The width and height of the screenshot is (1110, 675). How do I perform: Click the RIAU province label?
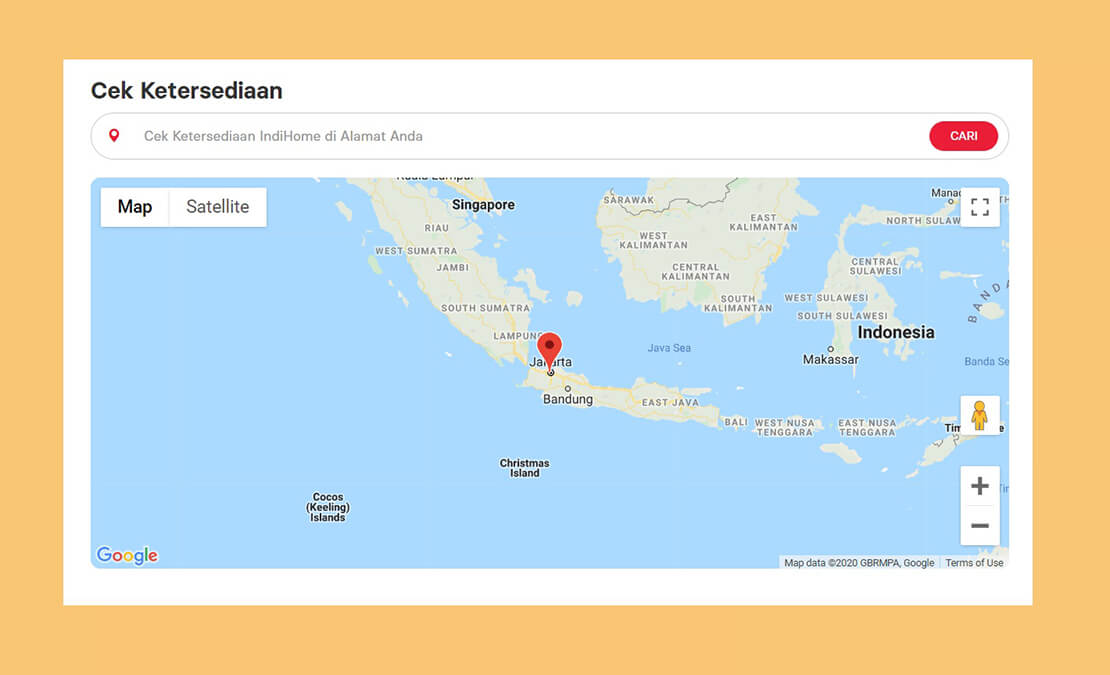(437, 228)
